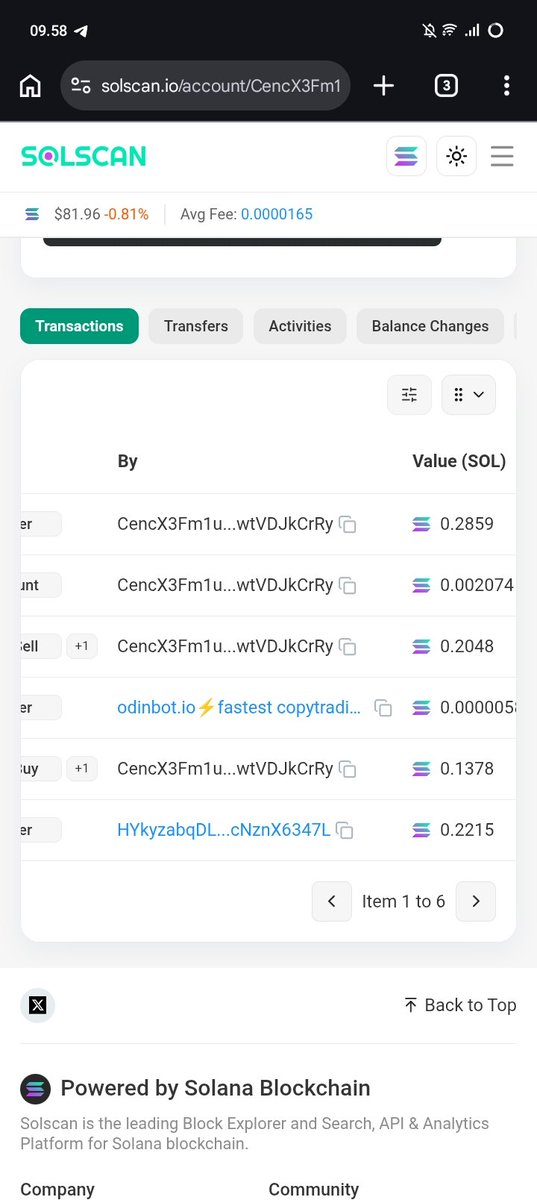The width and height of the screenshot is (537, 1200).
Task: Open a new browser tab with plus
Action: click(x=384, y=86)
